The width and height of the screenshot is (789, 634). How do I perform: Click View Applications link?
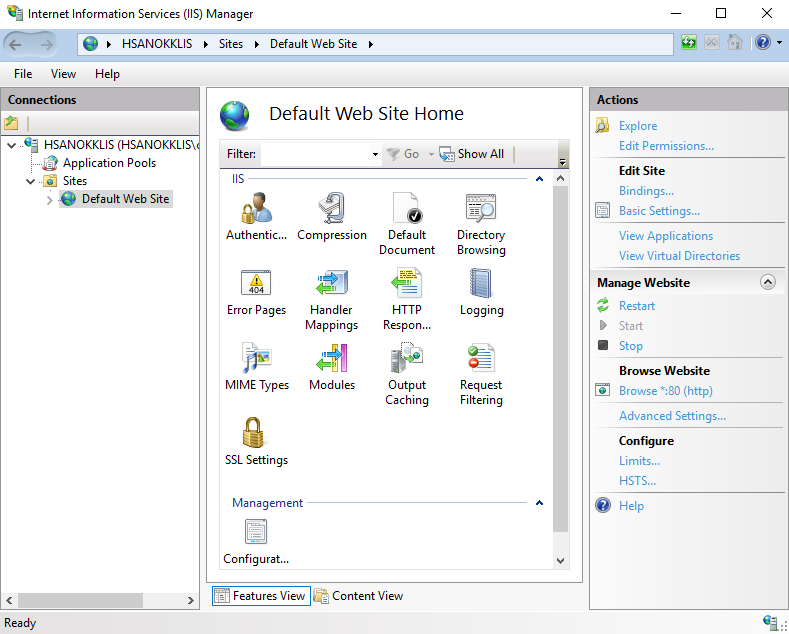click(666, 235)
